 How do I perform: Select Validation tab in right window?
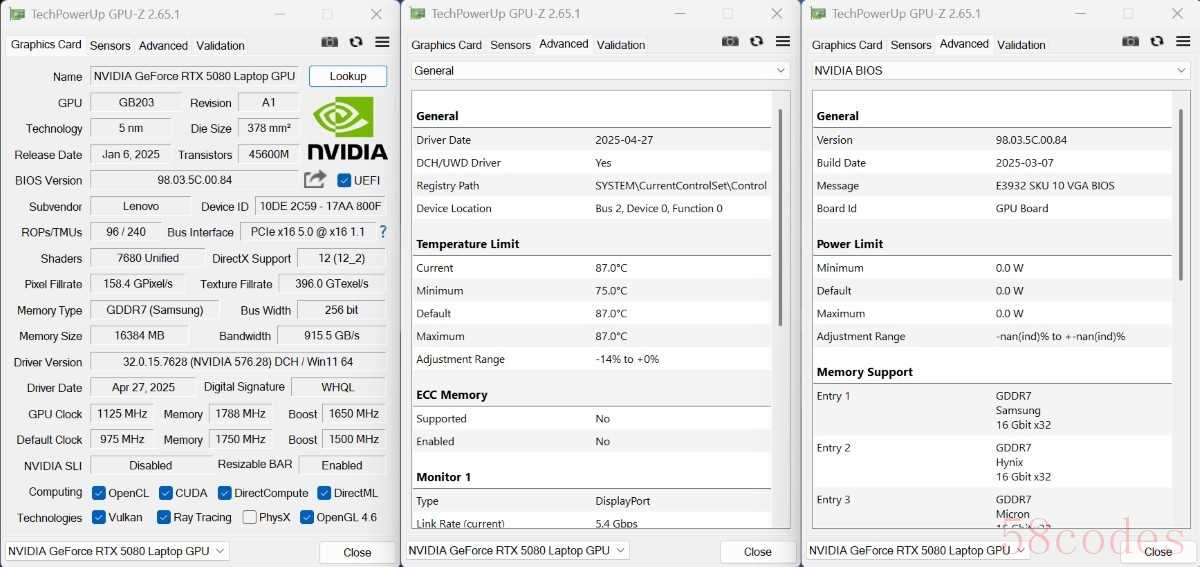point(1021,45)
